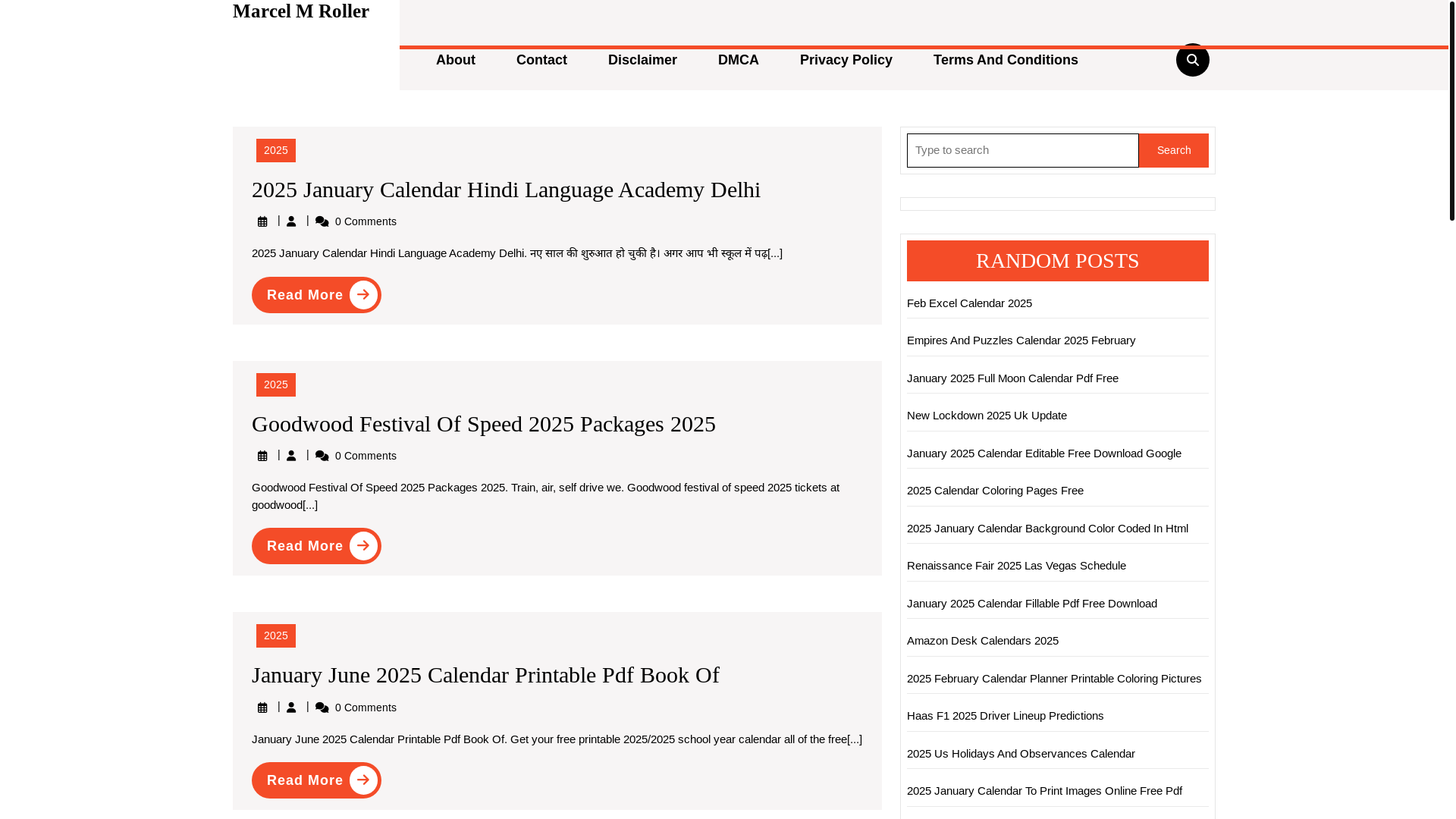Click calendar date icon under Hindi Language Academy post
This screenshot has width=1456, height=819.
click(x=262, y=221)
